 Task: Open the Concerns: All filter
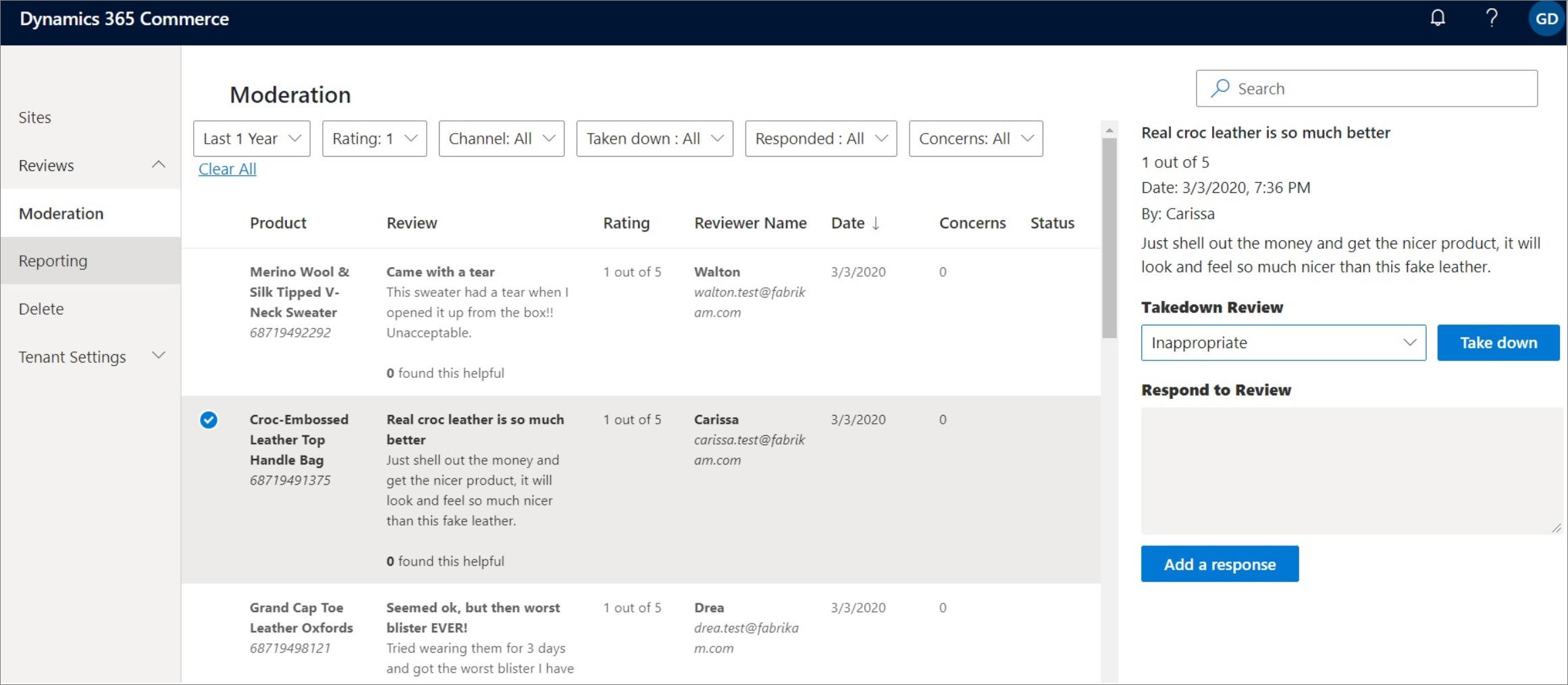pos(976,138)
